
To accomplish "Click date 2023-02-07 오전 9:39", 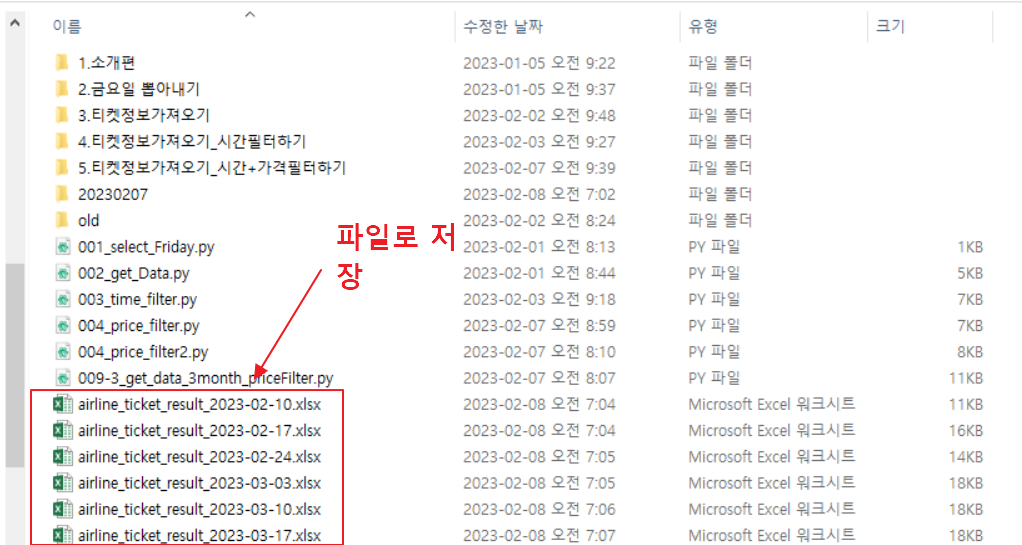I will point(539,168).
